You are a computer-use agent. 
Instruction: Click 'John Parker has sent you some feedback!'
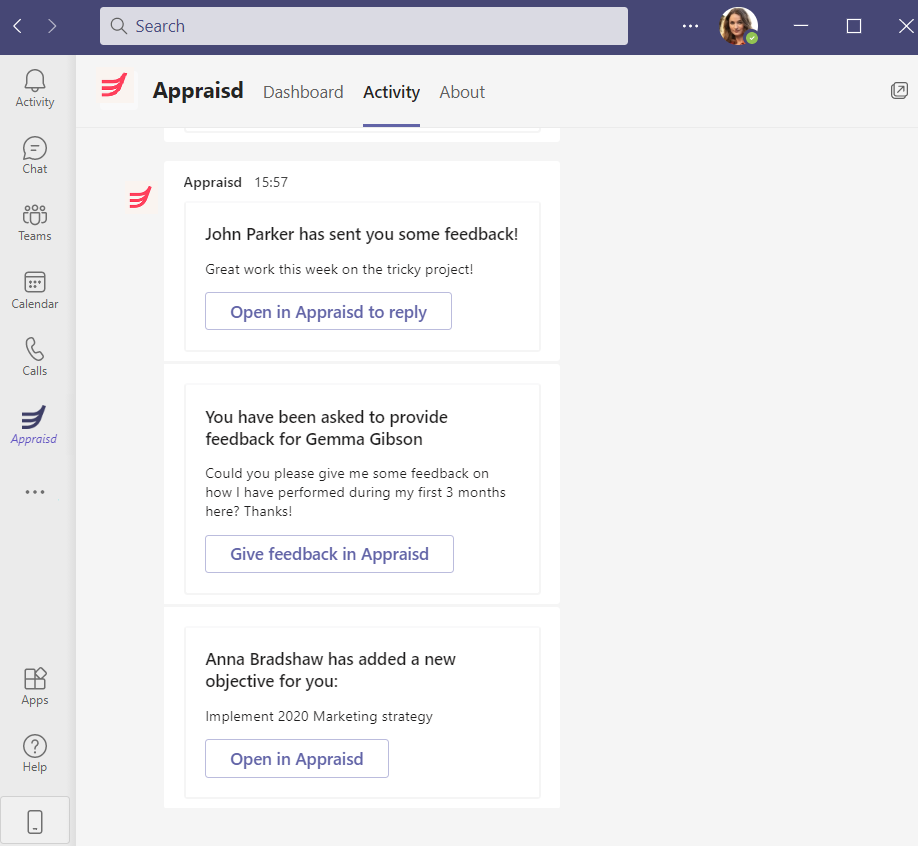(x=361, y=234)
